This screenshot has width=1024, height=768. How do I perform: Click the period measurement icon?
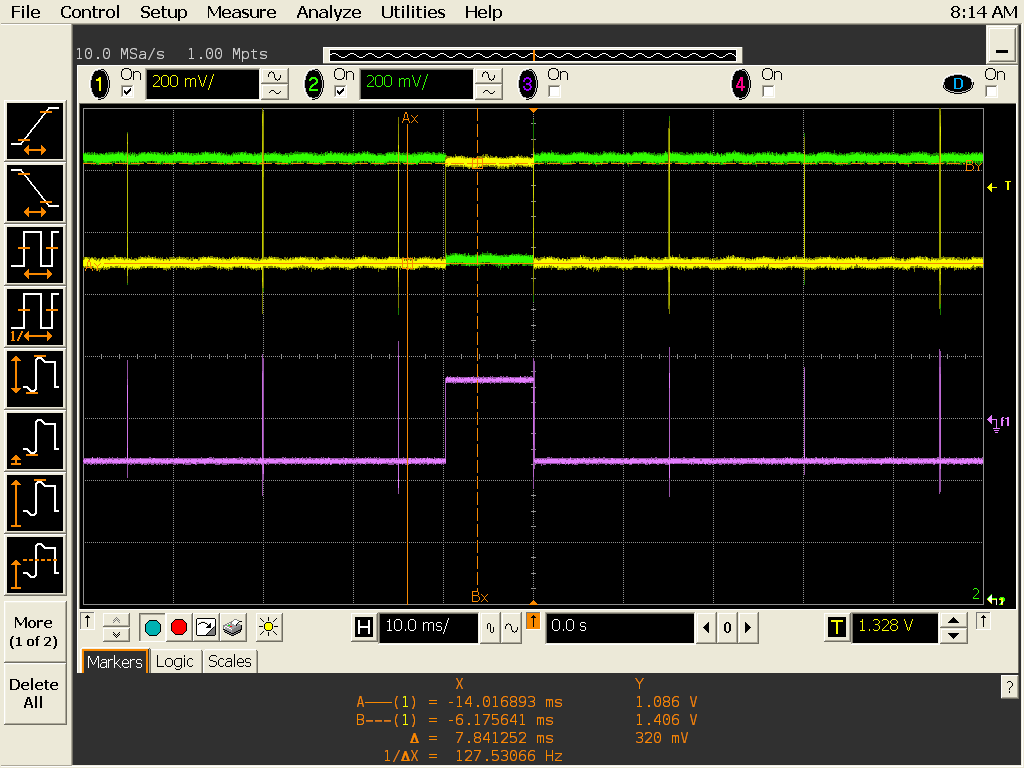[36, 255]
